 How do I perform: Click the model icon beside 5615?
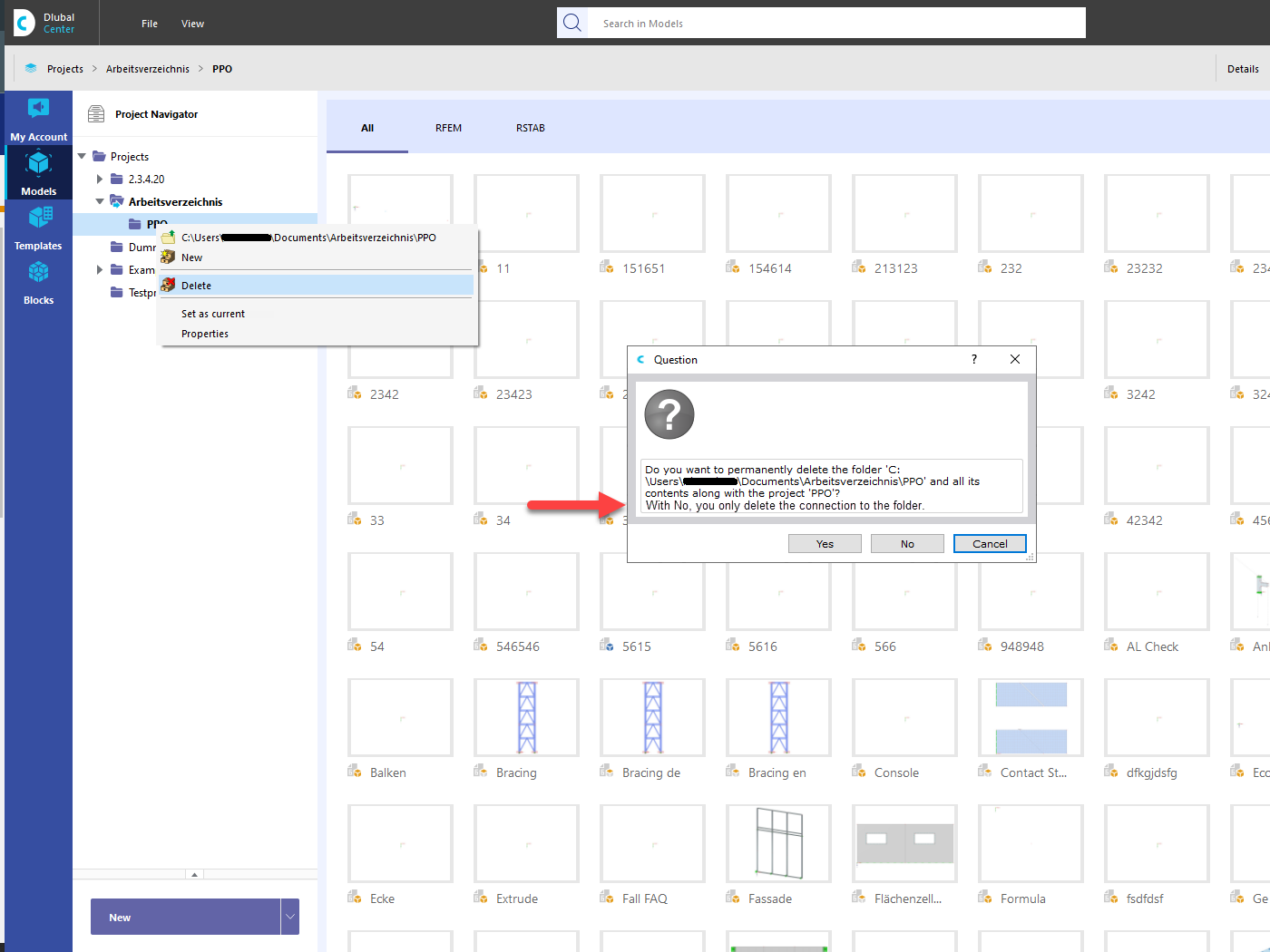pyautogui.click(x=607, y=646)
